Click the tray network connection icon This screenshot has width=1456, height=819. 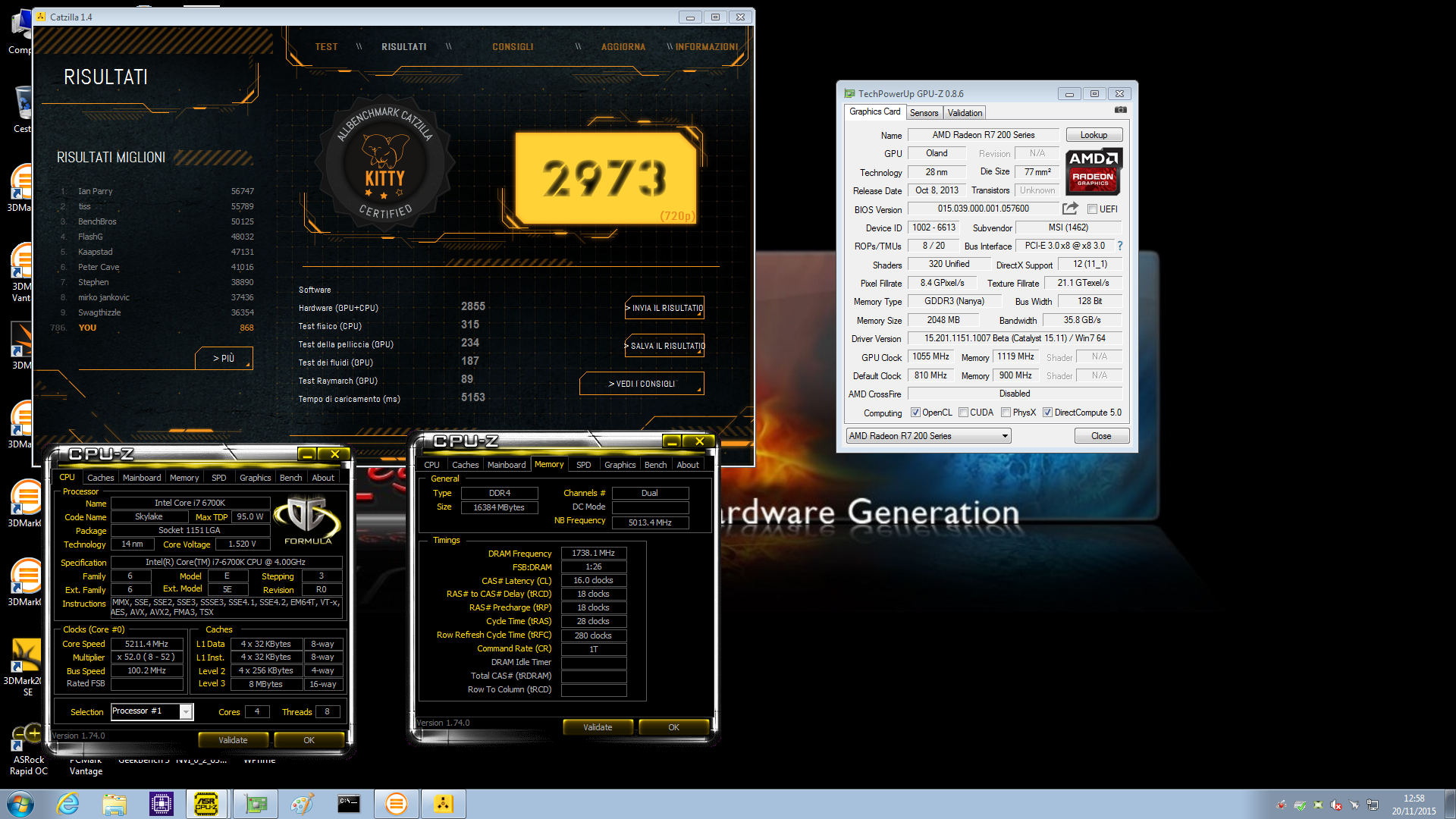point(1373,805)
